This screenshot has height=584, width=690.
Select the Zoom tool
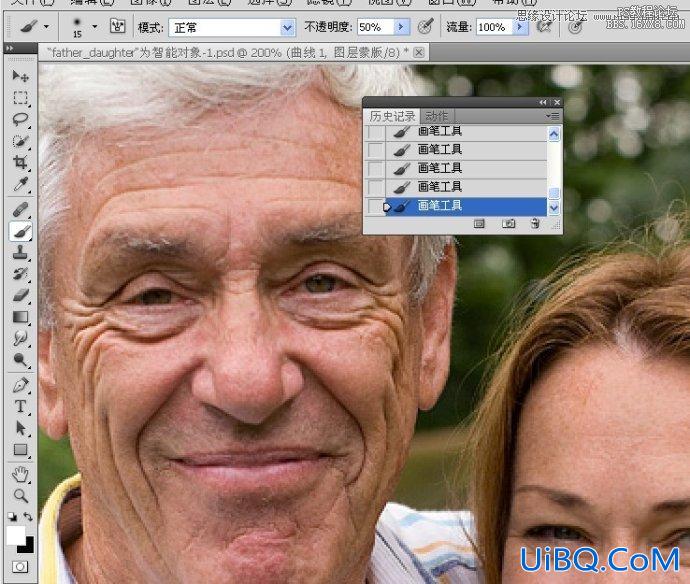point(20,496)
